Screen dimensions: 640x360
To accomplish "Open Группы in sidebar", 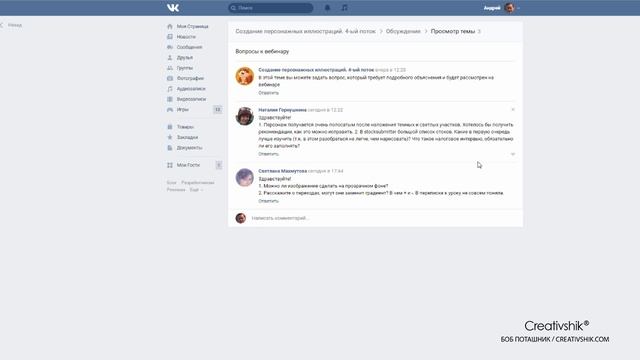I will click(x=185, y=68).
